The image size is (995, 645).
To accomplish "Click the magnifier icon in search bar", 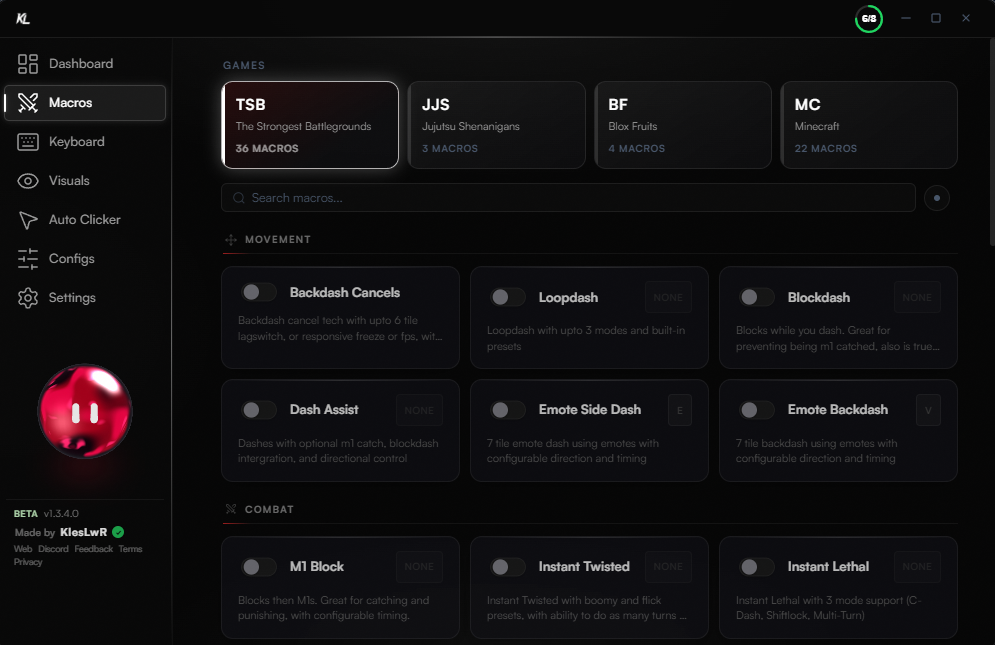I will (x=239, y=198).
